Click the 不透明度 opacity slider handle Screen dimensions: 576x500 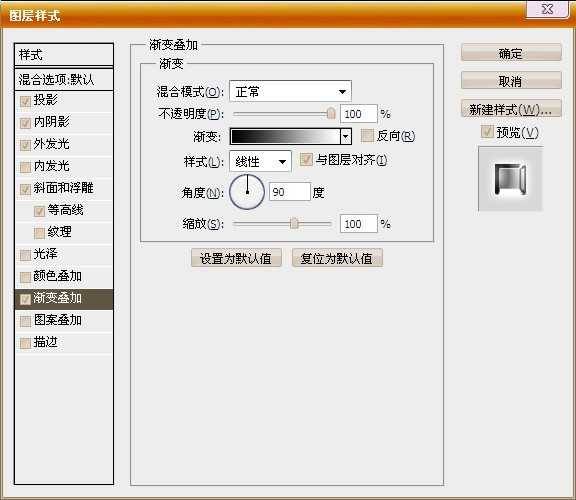pyautogui.click(x=331, y=113)
